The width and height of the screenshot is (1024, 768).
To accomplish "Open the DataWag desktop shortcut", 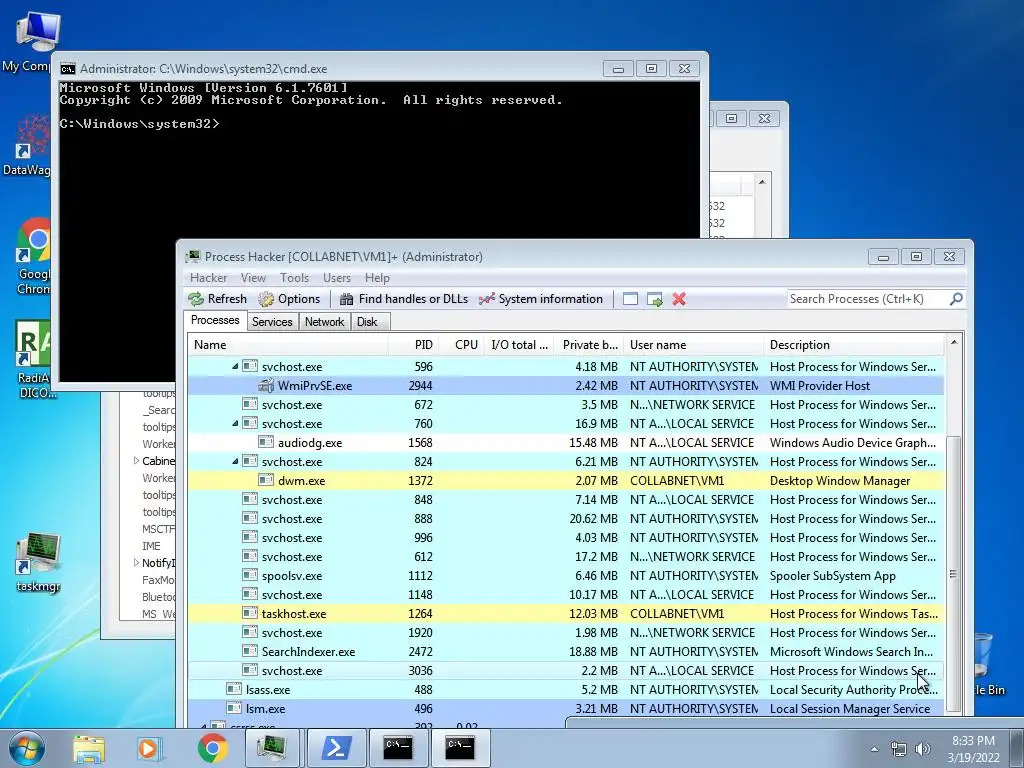I will 29,145.
